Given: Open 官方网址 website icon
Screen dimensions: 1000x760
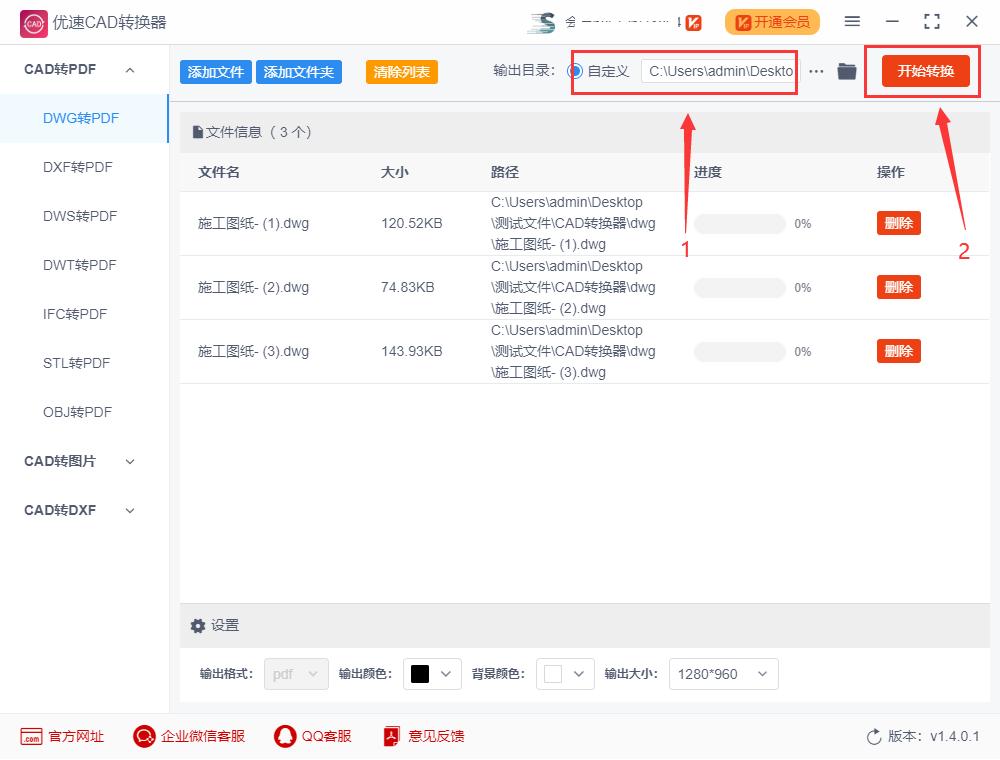Looking at the screenshot, I should click(31, 736).
